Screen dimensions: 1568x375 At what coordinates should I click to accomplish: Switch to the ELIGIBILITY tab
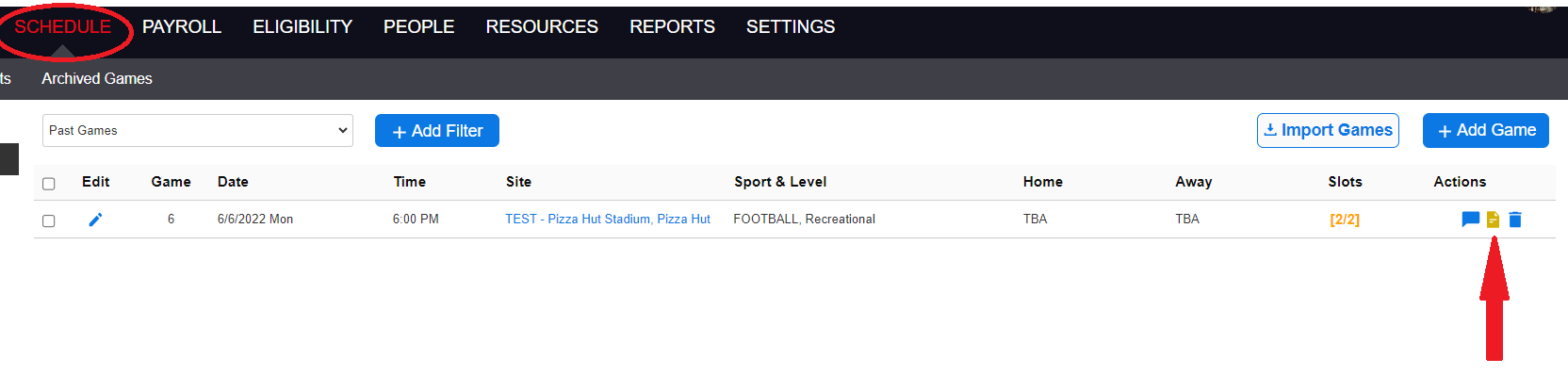(x=302, y=27)
